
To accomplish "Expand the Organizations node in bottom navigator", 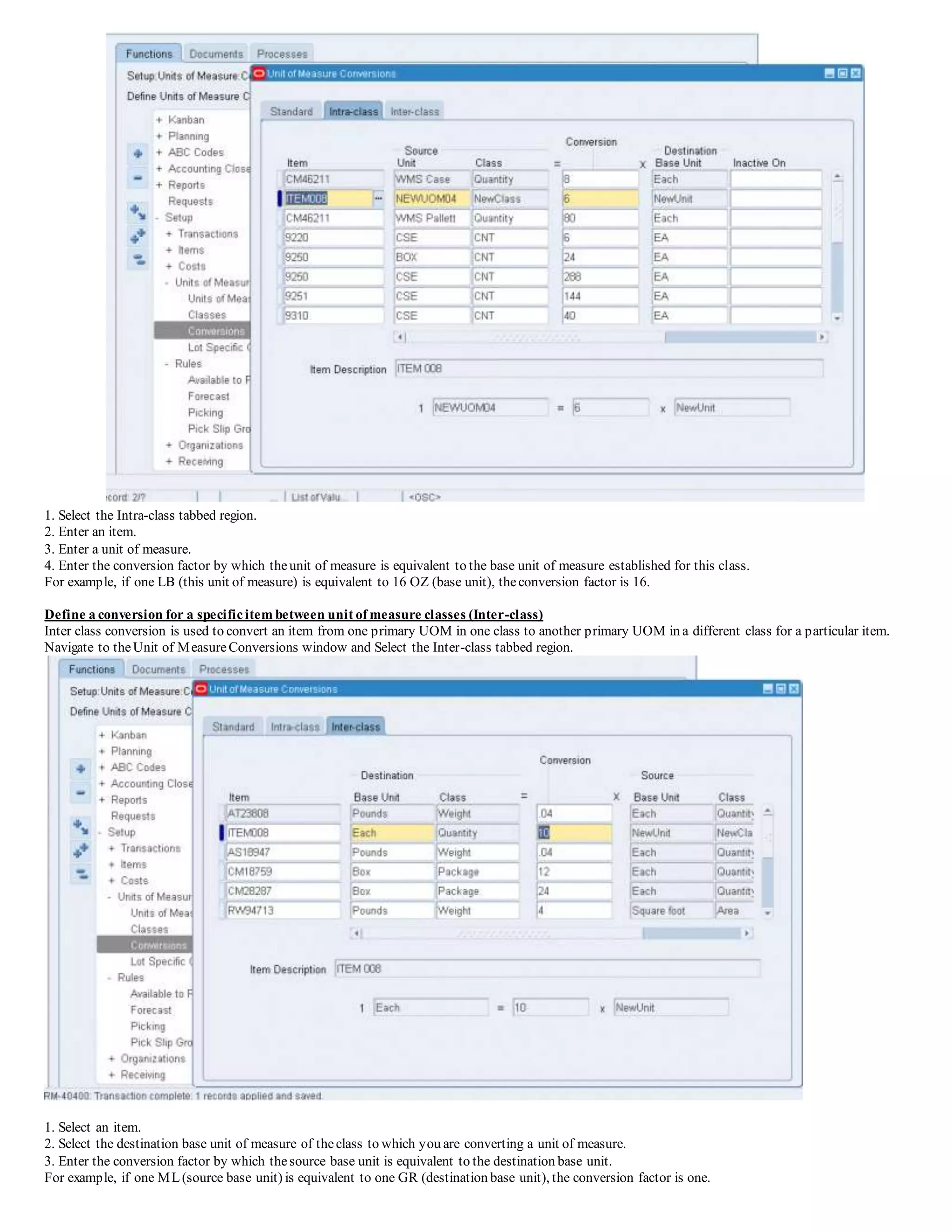I will (112, 1059).
